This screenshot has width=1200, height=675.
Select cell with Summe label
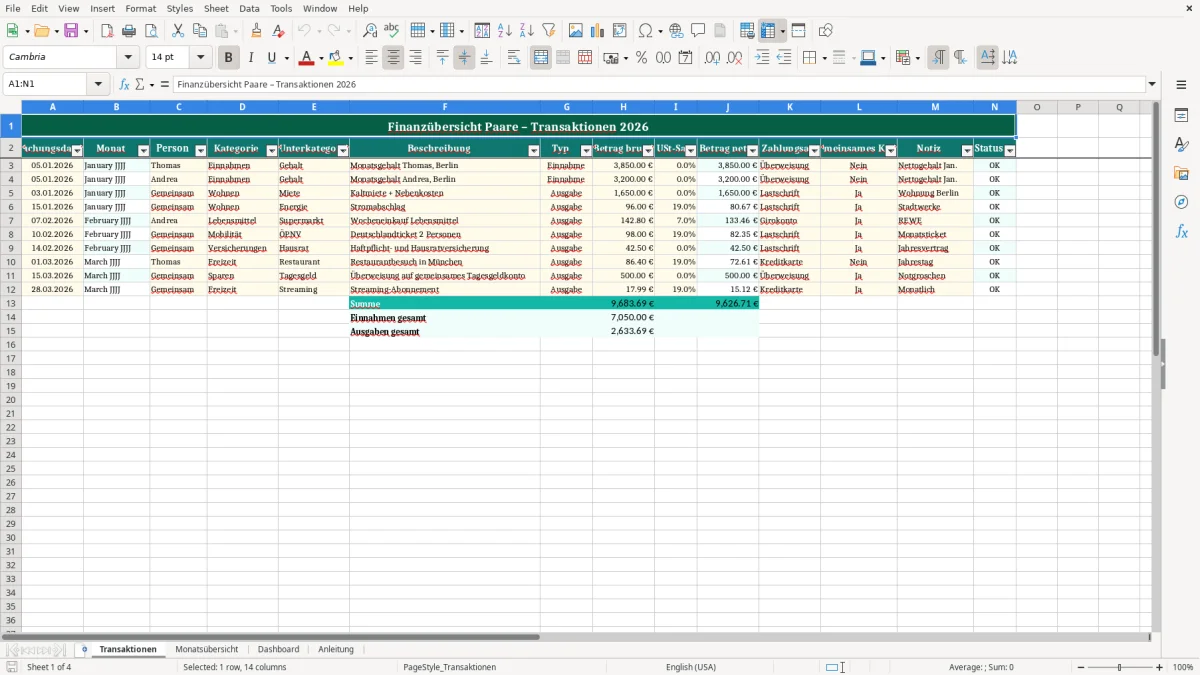click(x=445, y=303)
